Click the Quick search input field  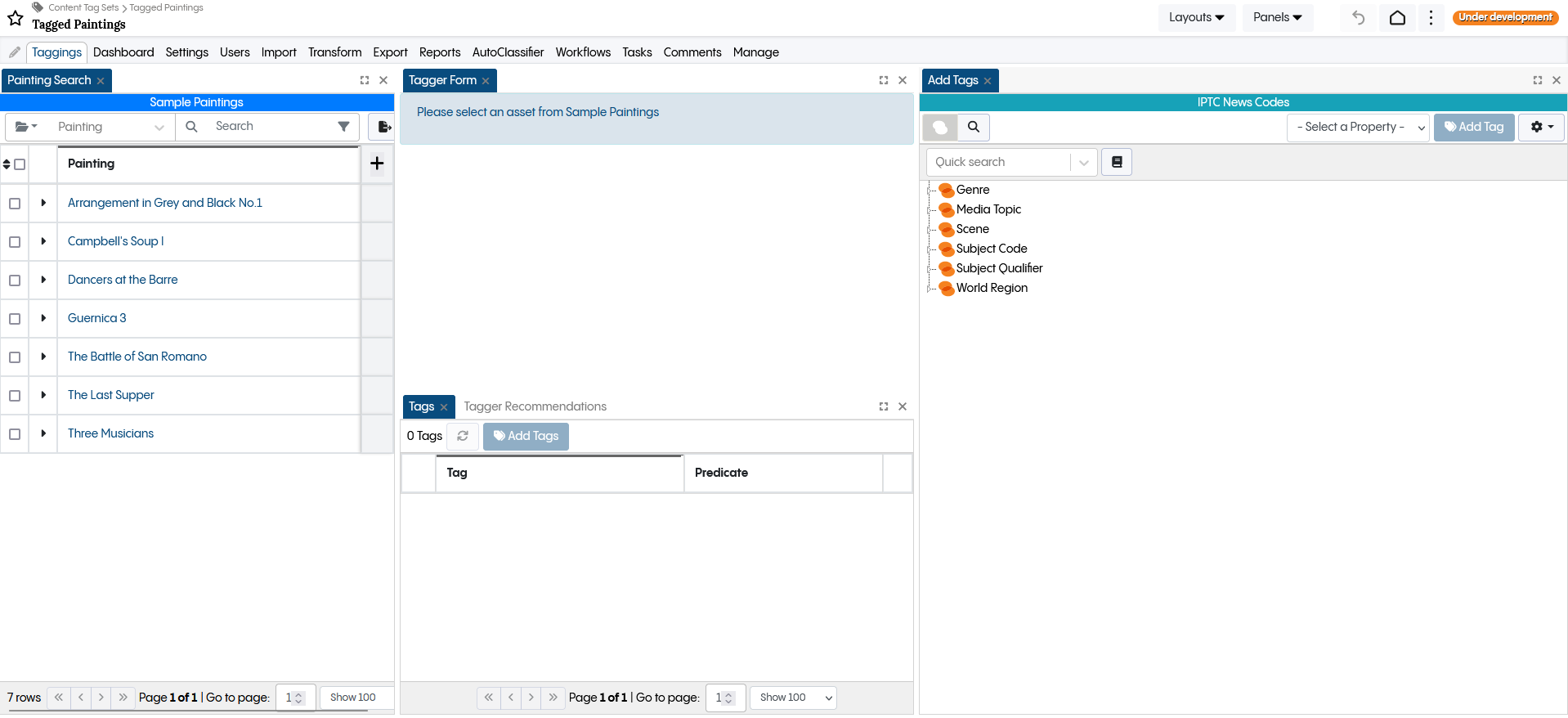point(997,162)
